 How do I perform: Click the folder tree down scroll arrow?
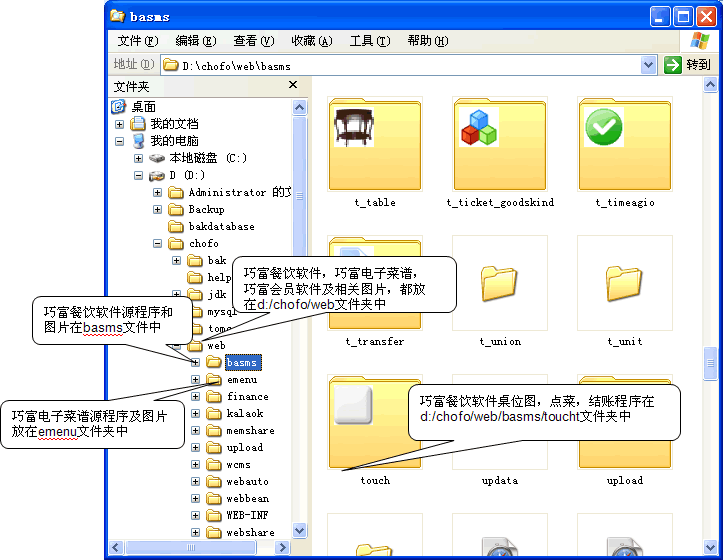(299, 531)
